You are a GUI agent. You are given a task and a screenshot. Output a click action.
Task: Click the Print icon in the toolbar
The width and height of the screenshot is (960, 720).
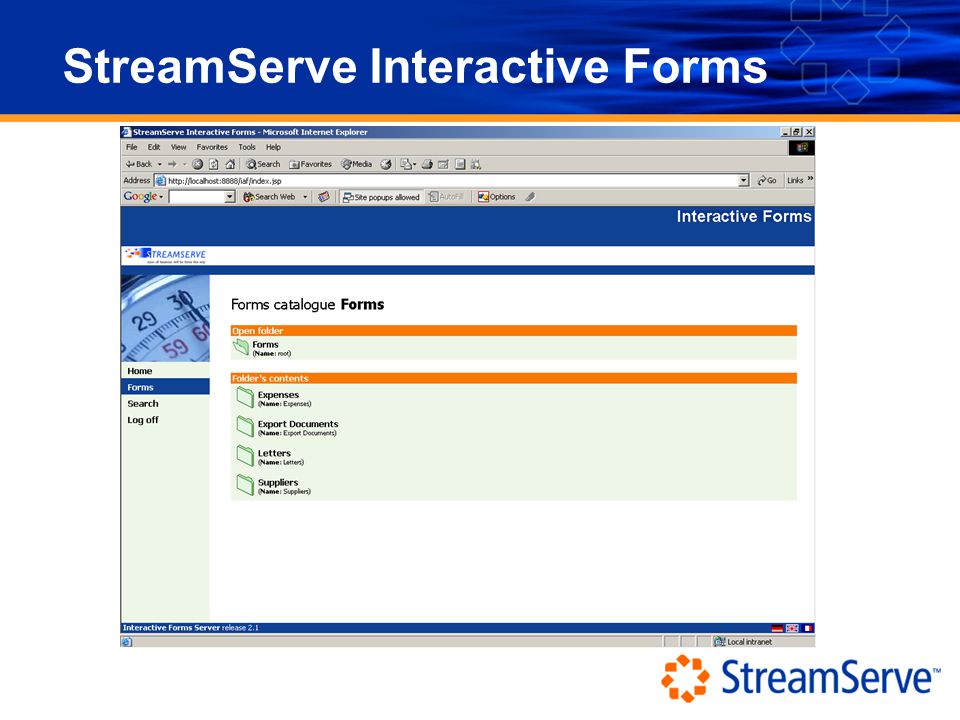point(427,164)
